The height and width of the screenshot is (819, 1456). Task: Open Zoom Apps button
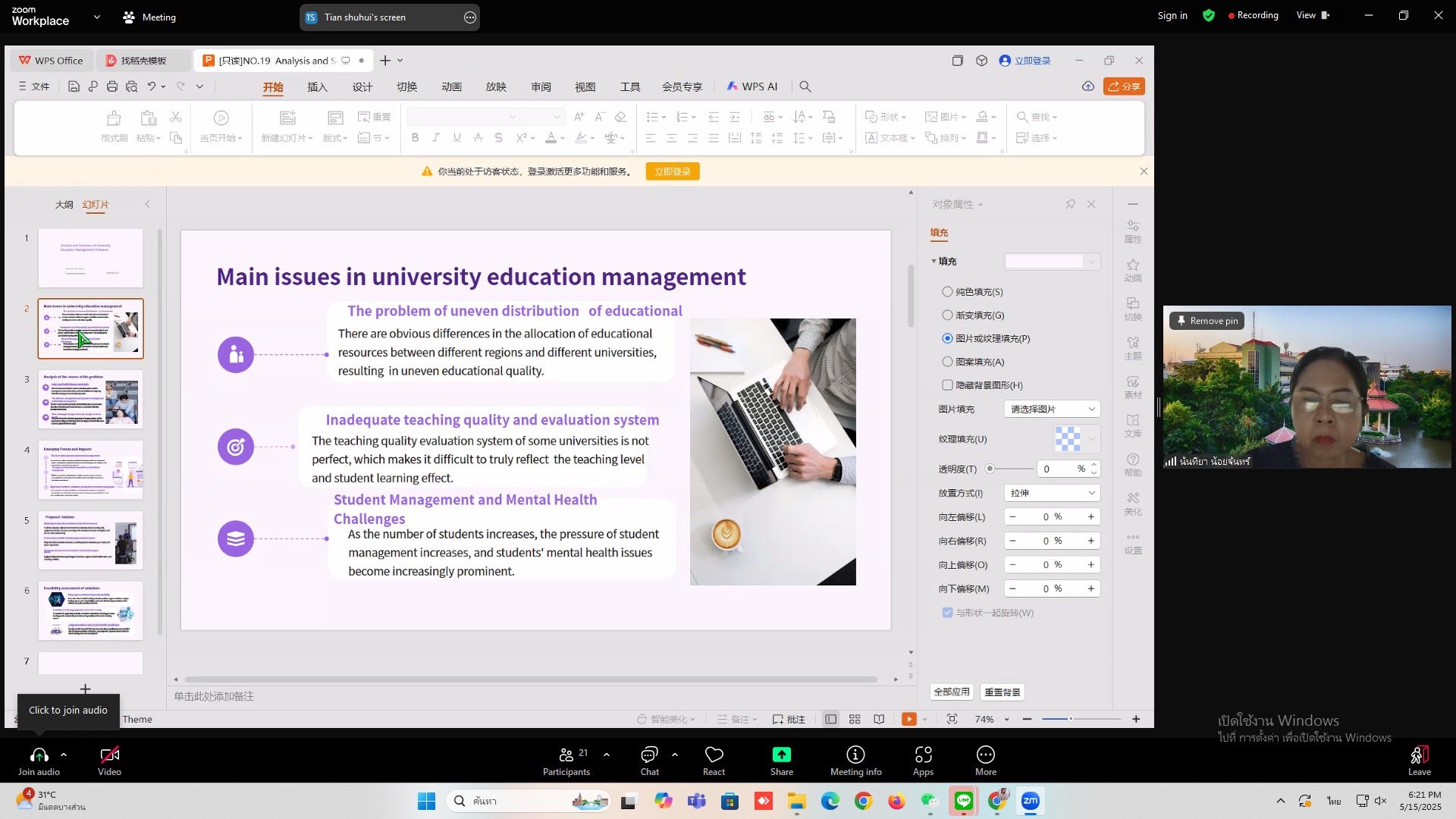pos(923,761)
